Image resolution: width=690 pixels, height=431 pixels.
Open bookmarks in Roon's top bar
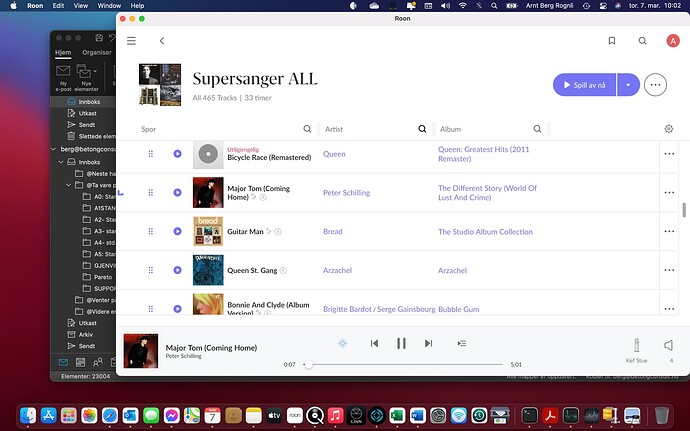click(x=612, y=41)
